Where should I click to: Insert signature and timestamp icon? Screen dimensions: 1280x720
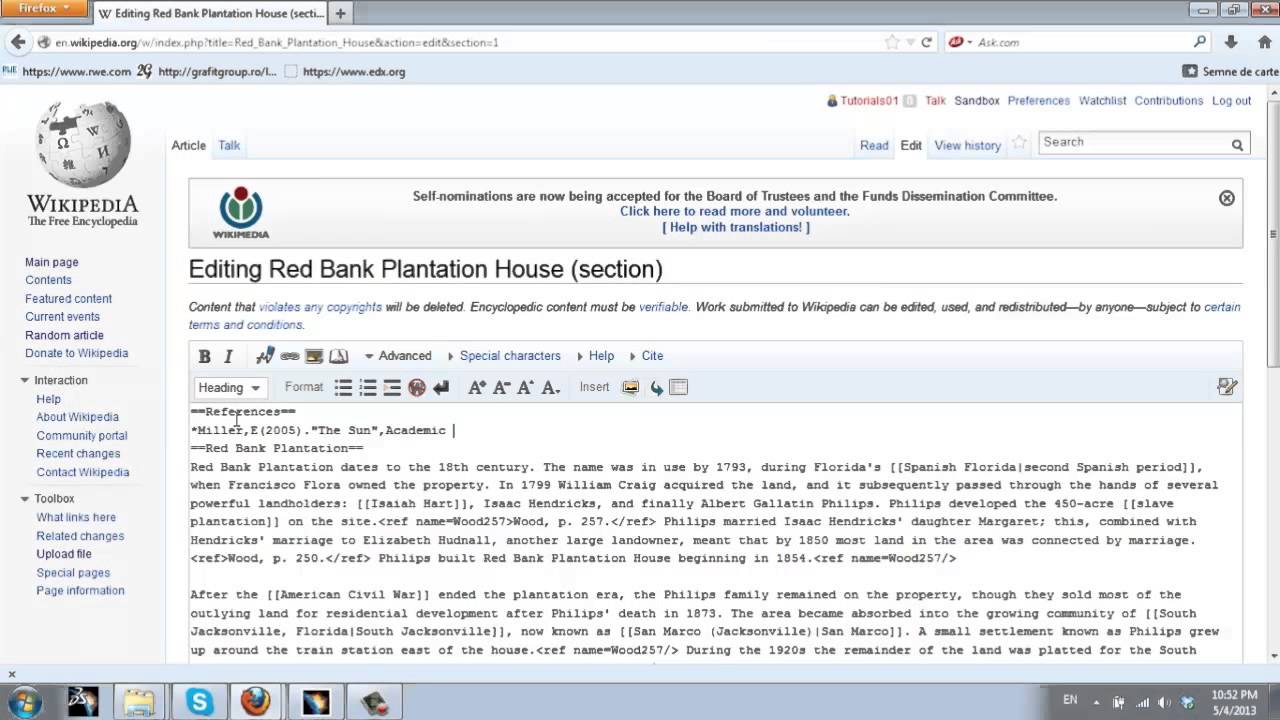(x=265, y=356)
